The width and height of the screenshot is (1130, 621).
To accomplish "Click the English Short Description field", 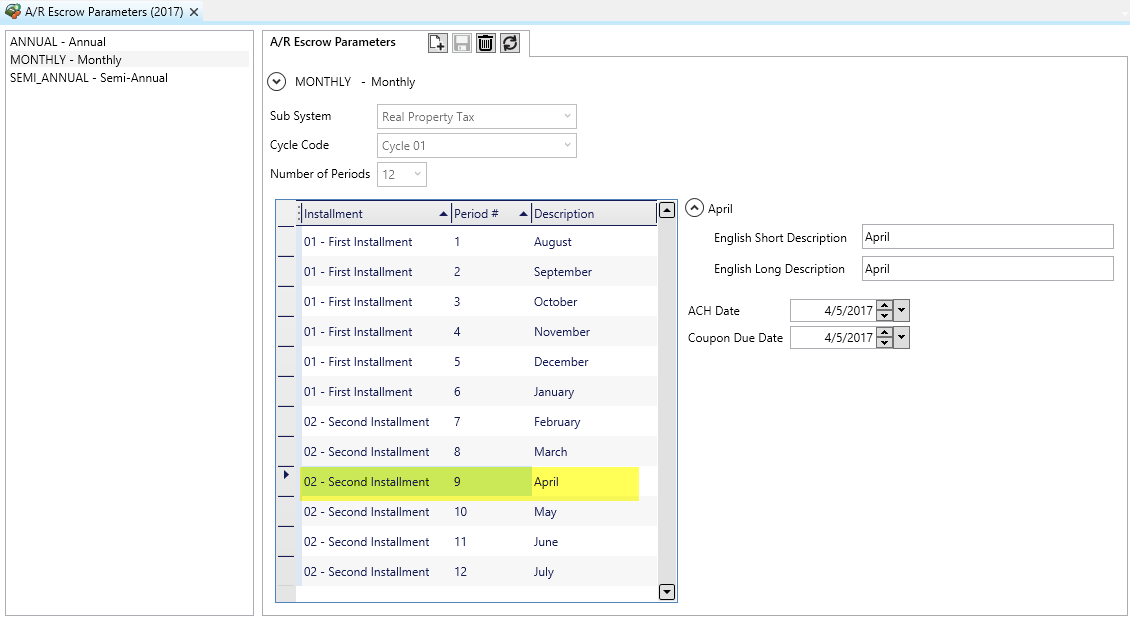I will click(986, 237).
